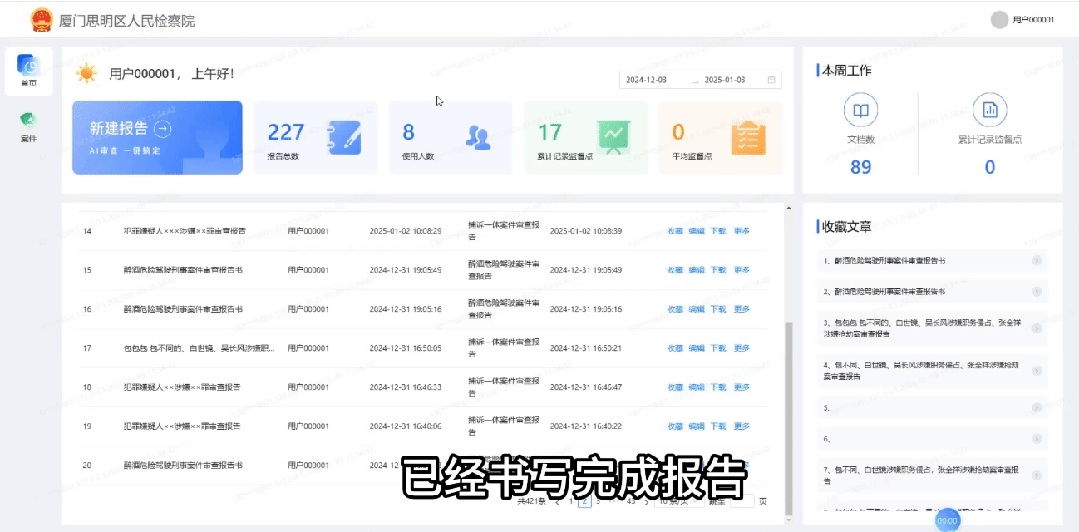Click the report table vertical scrollbar thumb
The height and width of the screenshot is (532, 1079).
click(x=789, y=416)
